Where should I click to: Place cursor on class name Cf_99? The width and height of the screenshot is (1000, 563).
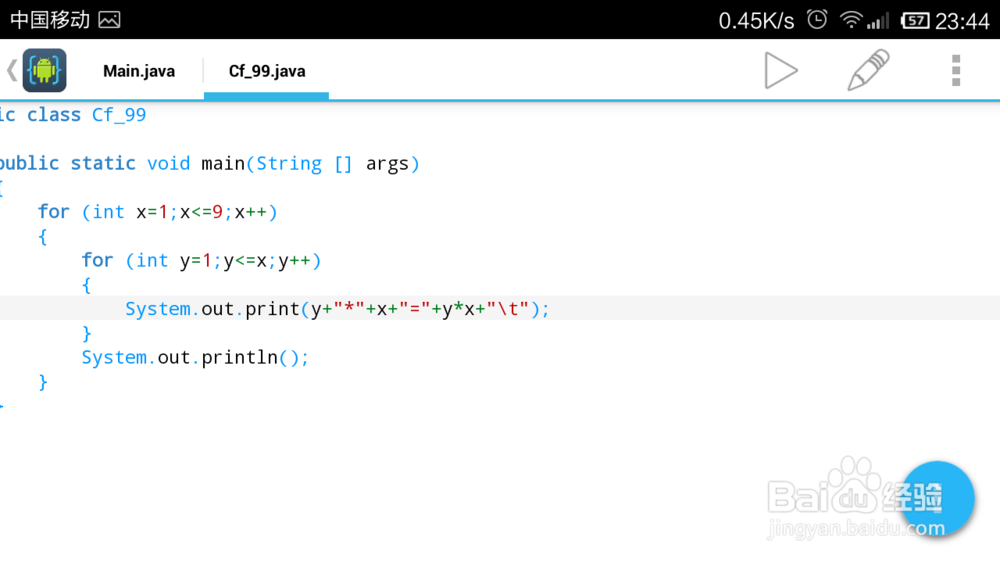click(119, 115)
